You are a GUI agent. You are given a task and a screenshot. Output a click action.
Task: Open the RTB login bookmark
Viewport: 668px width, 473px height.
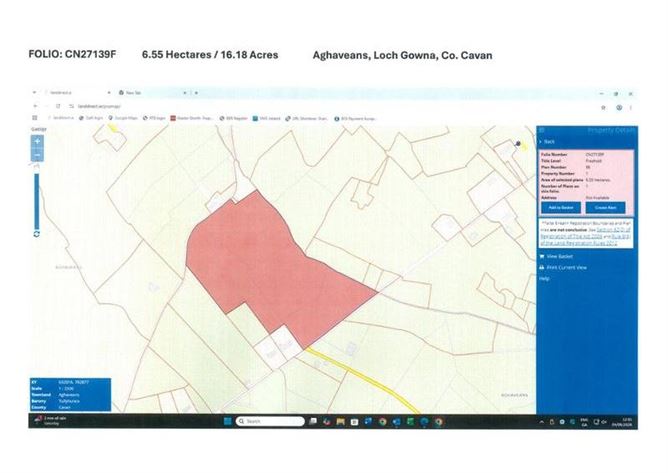[154, 118]
